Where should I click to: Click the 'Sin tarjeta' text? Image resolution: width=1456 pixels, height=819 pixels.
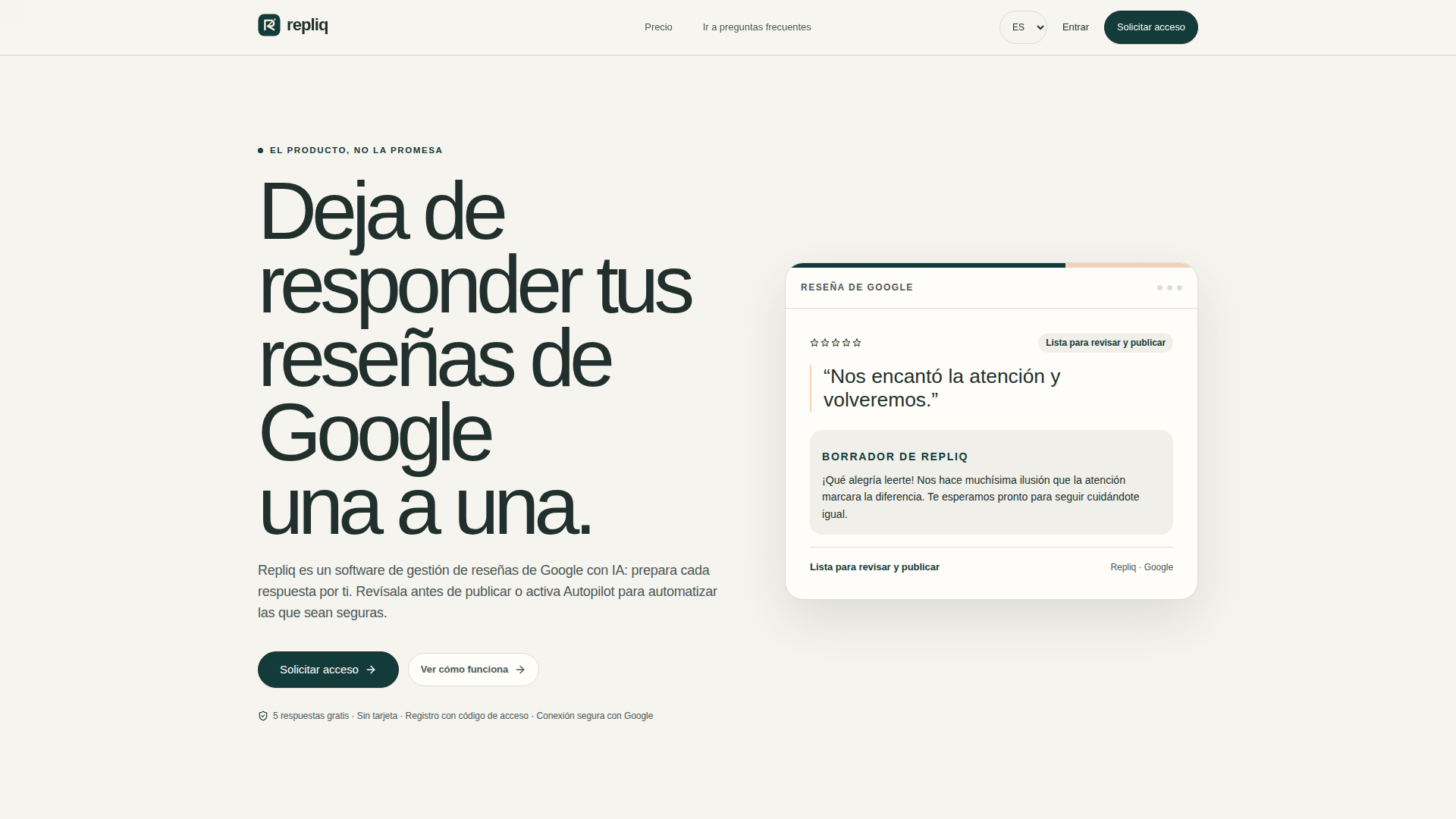click(377, 716)
